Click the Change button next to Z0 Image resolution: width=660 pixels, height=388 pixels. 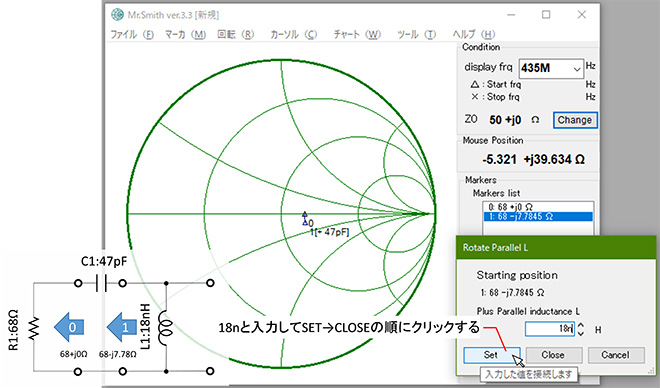pyautogui.click(x=575, y=120)
